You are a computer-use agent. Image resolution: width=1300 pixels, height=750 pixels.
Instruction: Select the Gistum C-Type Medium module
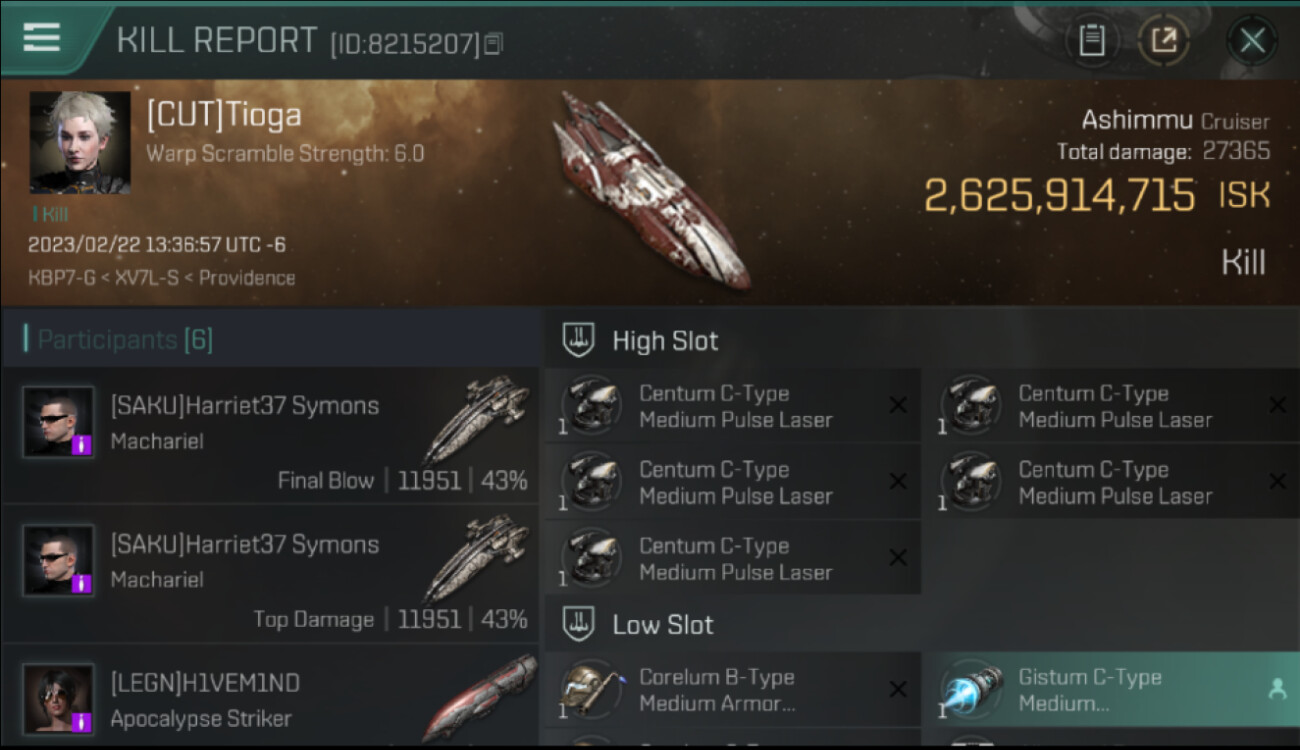(1111, 690)
